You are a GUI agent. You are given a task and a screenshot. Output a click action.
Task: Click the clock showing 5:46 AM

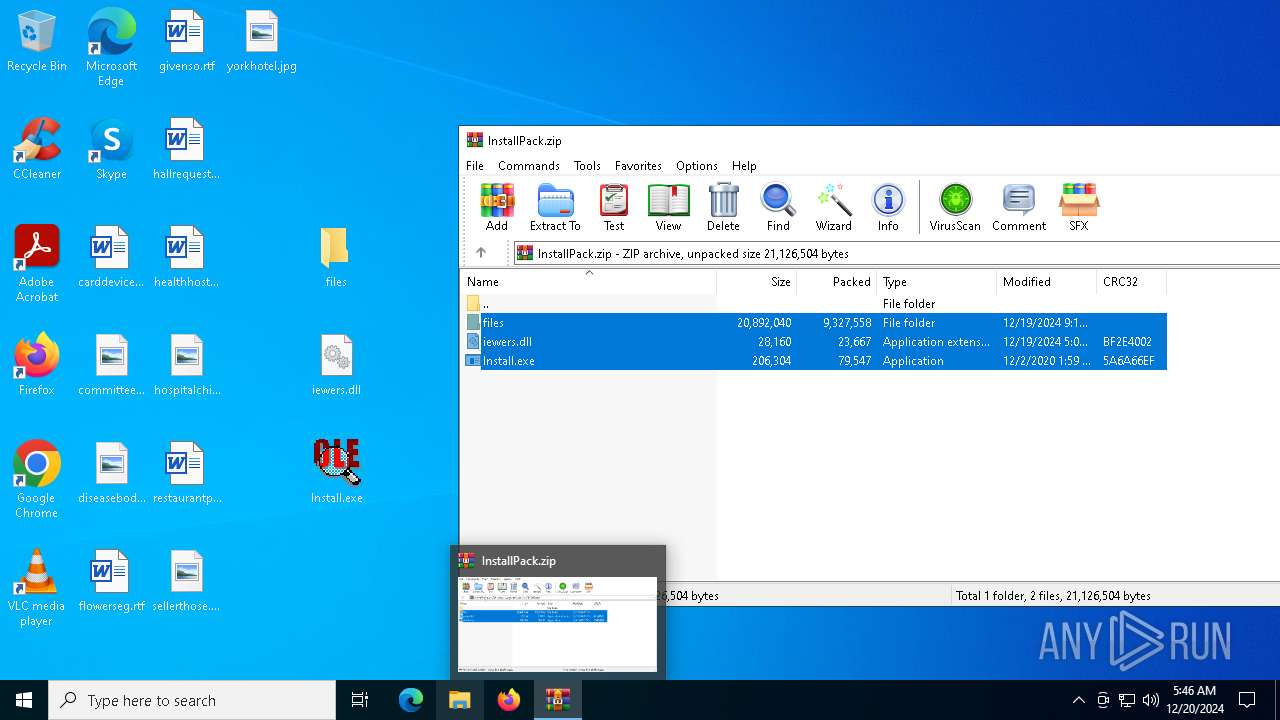(x=1194, y=700)
